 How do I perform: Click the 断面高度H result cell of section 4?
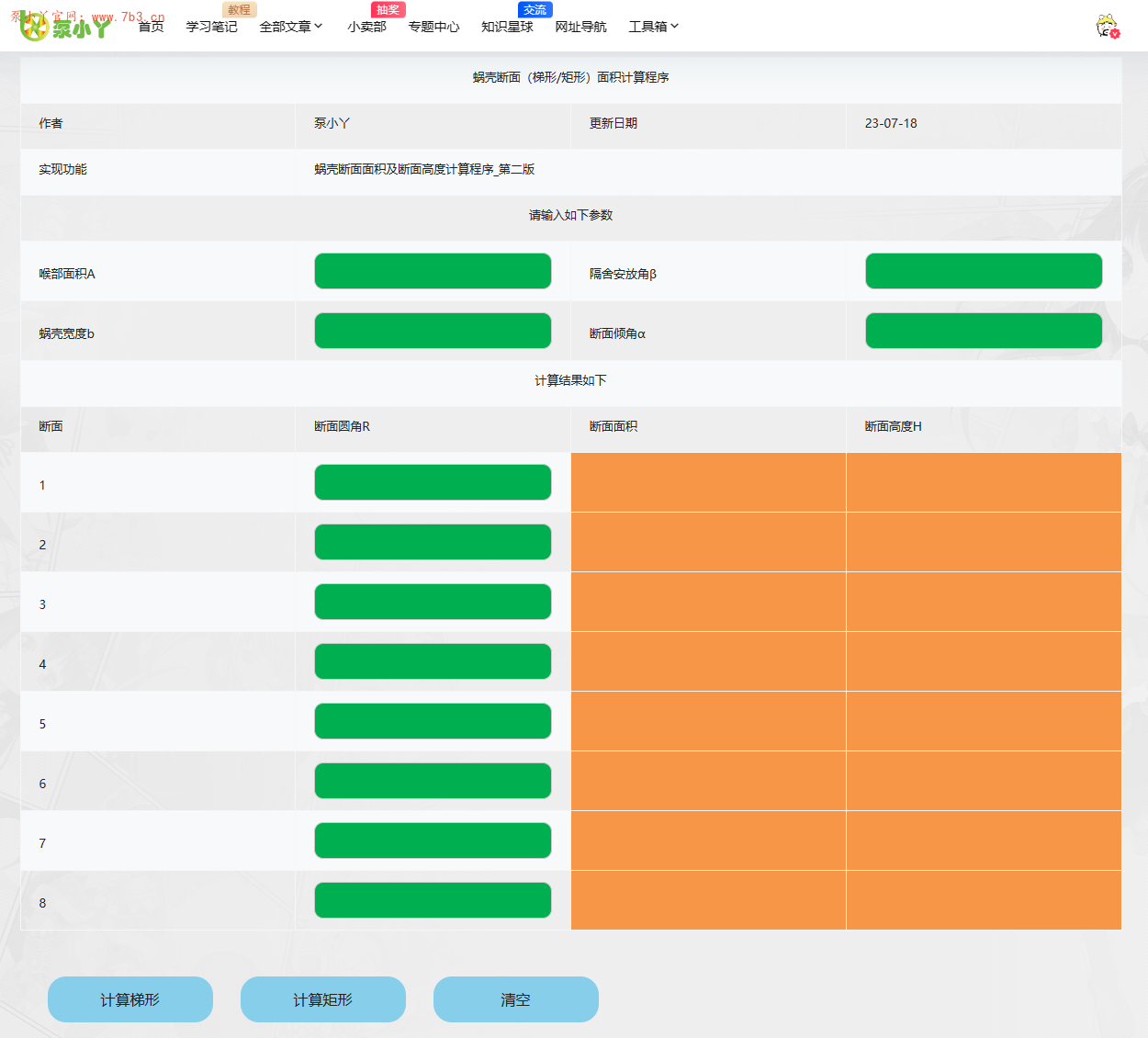(984, 661)
